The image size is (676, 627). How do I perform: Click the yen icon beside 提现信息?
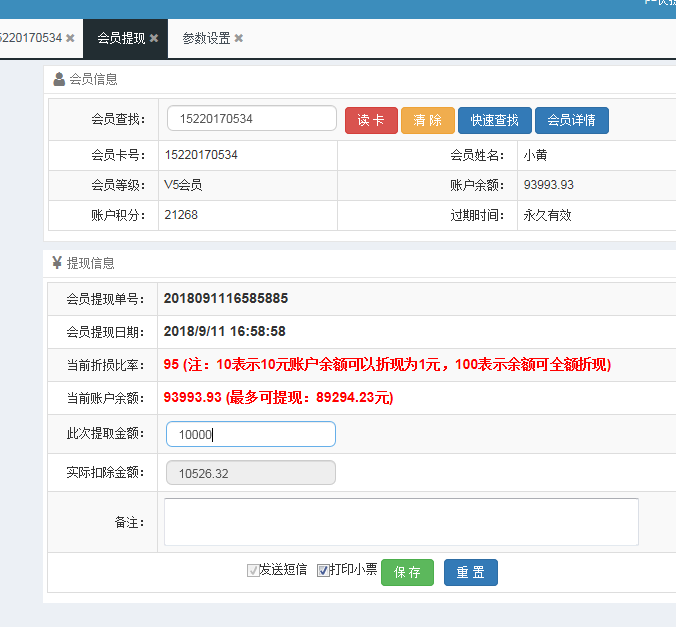point(57,262)
